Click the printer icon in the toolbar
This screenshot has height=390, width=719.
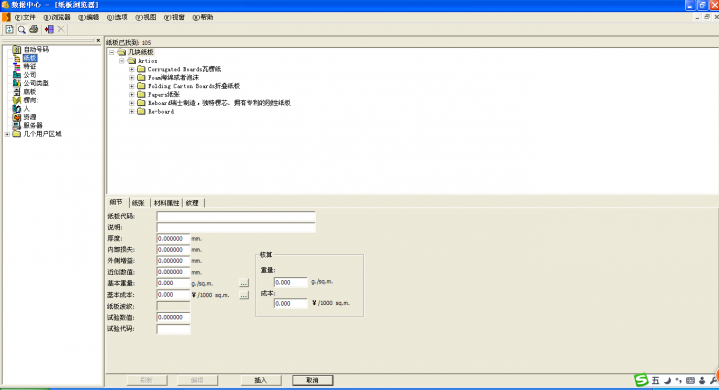coord(33,29)
